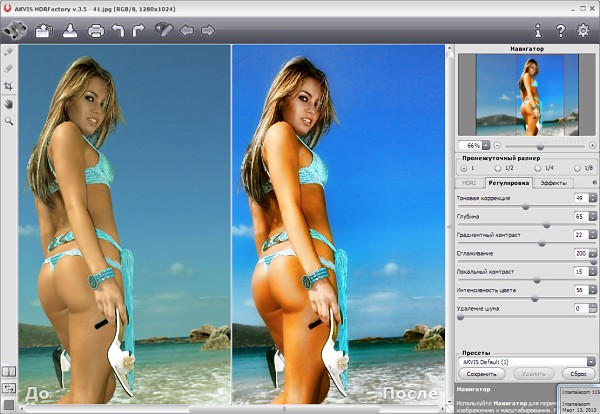Click the print icon in toolbar
This screenshot has height=414, width=600.
96,30
